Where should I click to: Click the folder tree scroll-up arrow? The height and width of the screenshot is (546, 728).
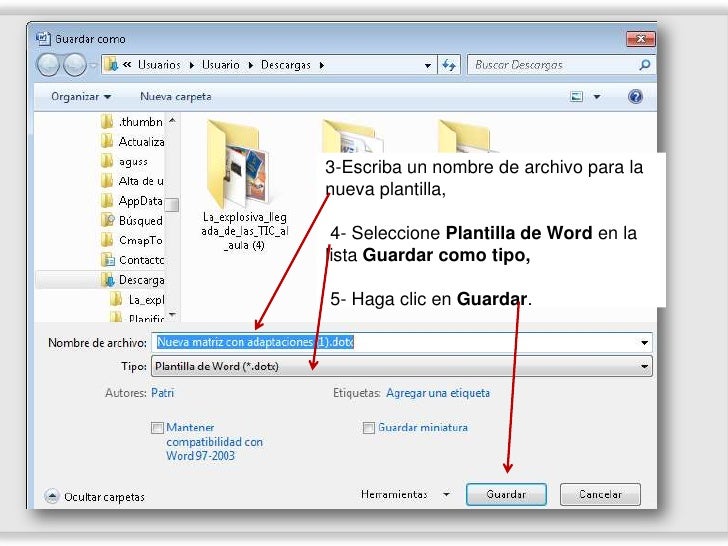(x=172, y=120)
